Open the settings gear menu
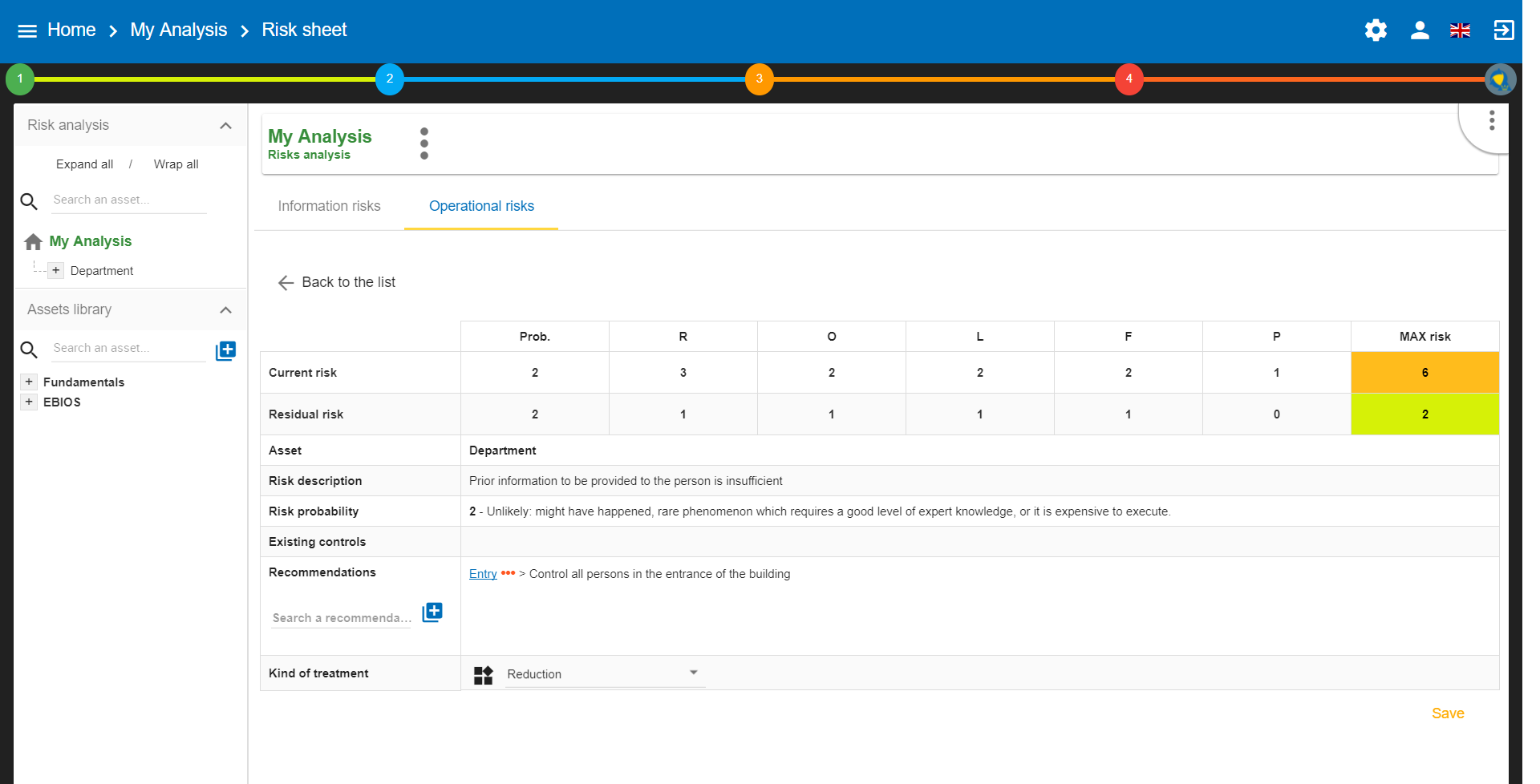Image resolution: width=1540 pixels, height=784 pixels. [1376, 30]
